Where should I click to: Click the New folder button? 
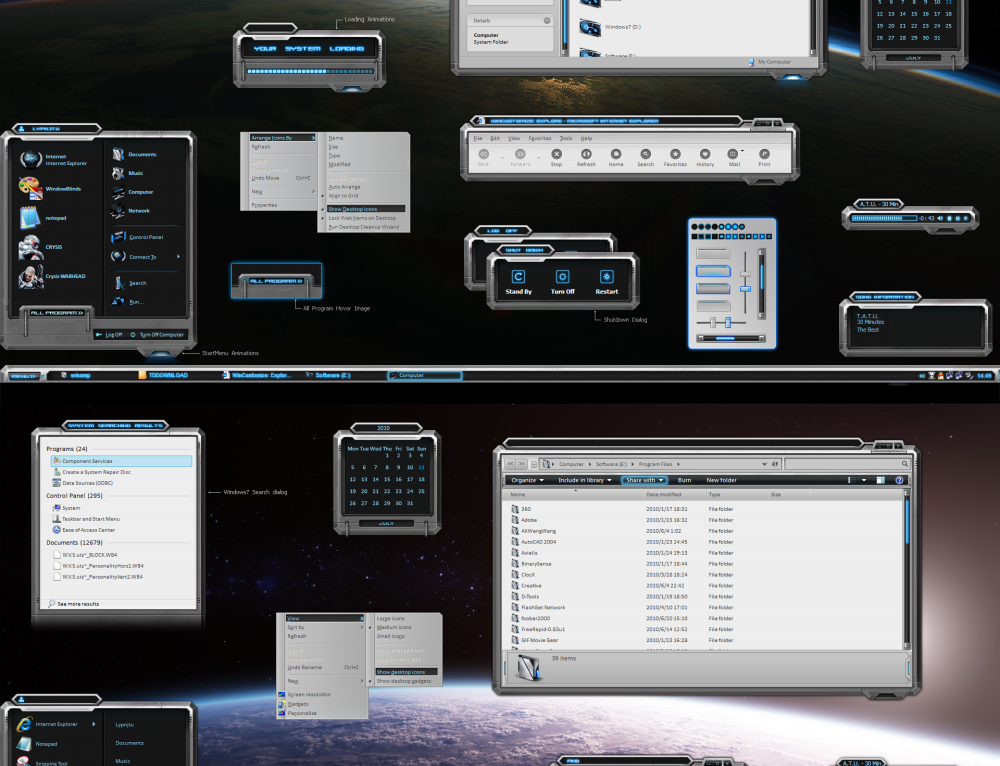coord(721,480)
